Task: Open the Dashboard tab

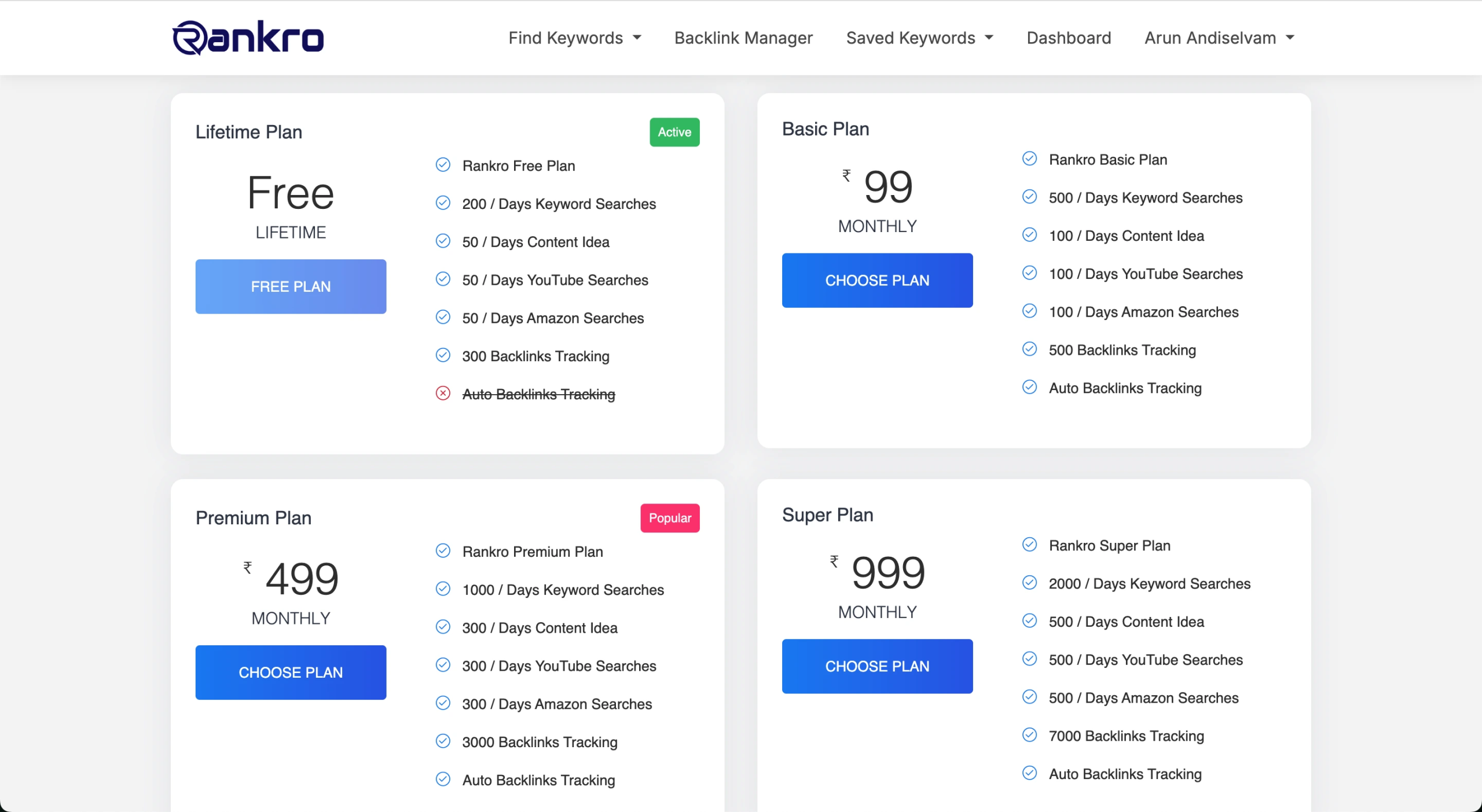Action: pyautogui.click(x=1069, y=37)
